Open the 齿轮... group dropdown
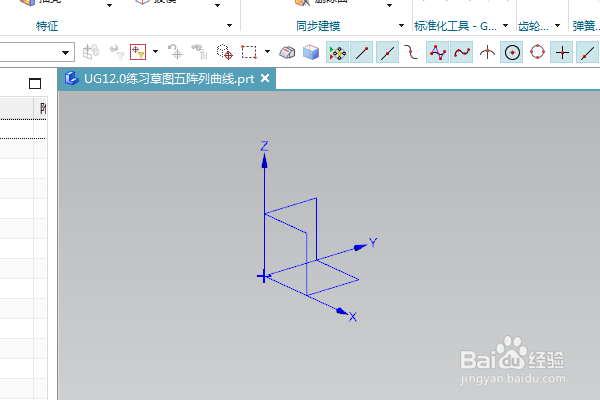This screenshot has height=400, width=600. pyautogui.click(x=557, y=26)
